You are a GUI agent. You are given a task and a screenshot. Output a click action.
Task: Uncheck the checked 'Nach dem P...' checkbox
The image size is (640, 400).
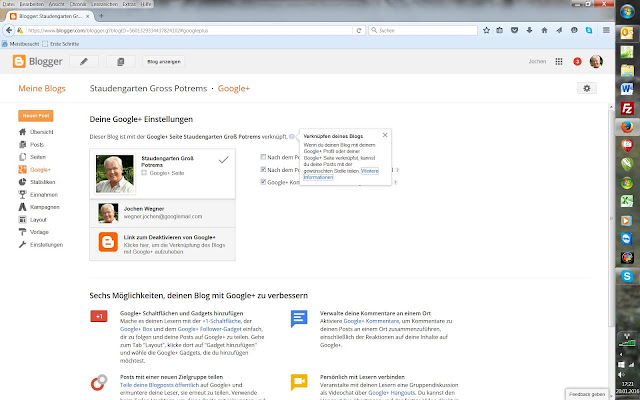tap(263, 169)
